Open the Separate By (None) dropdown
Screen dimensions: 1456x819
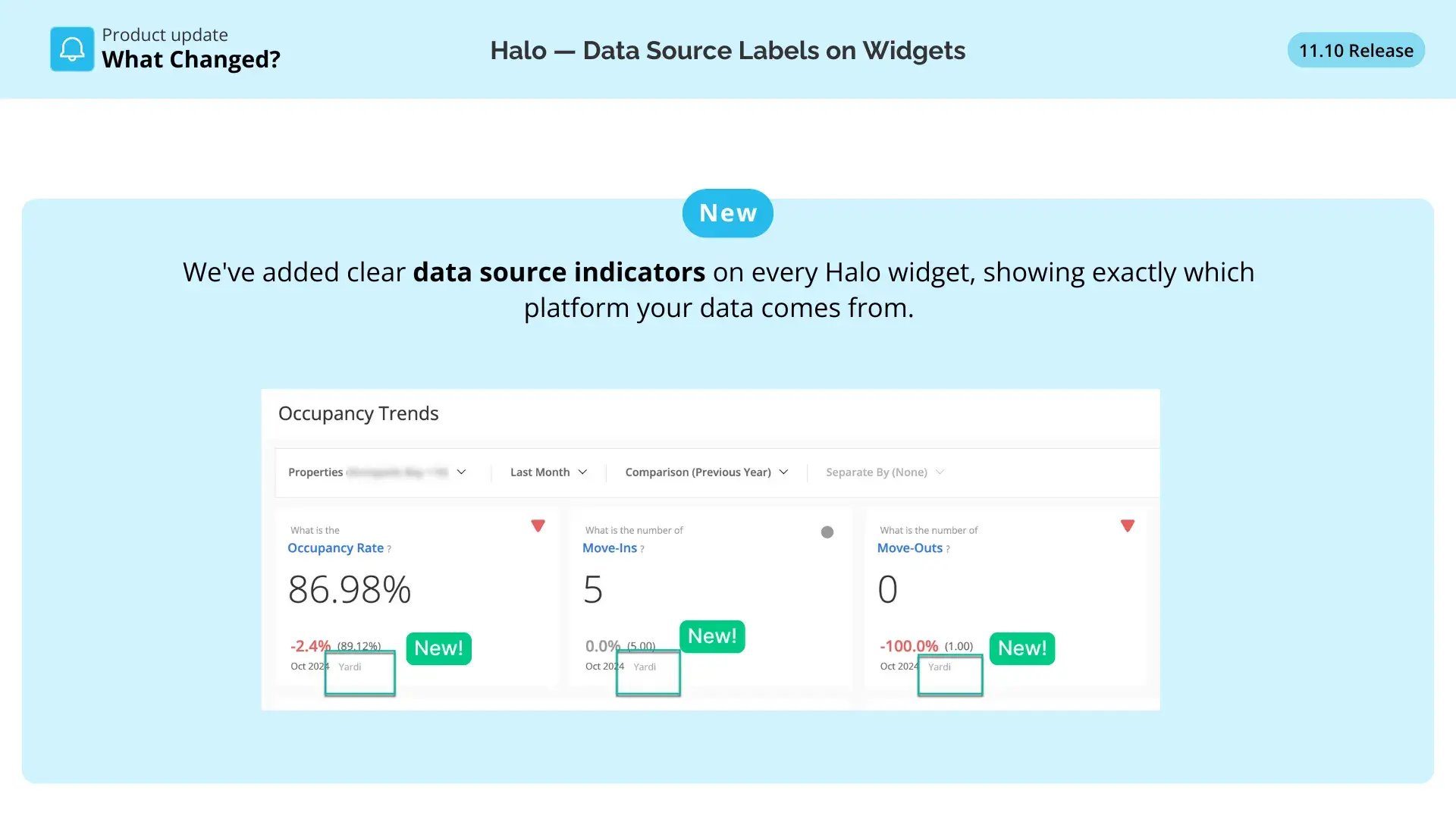pyautogui.click(x=884, y=472)
